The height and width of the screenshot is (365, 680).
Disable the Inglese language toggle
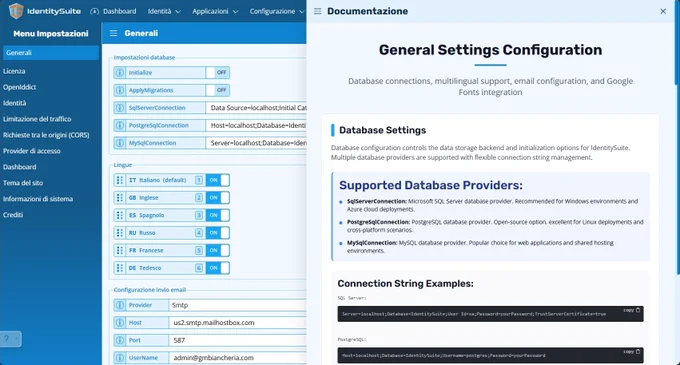218,198
